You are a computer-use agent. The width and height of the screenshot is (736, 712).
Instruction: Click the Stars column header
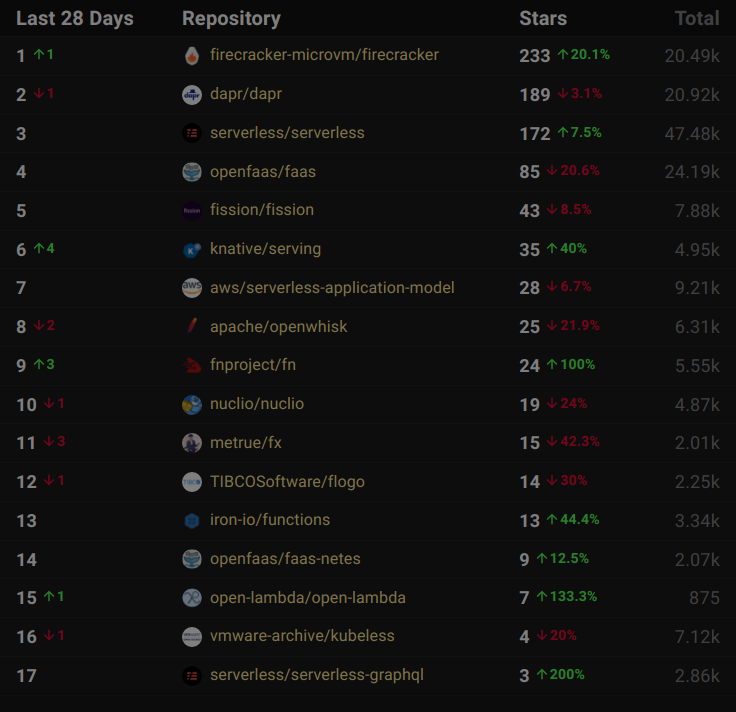tap(543, 19)
